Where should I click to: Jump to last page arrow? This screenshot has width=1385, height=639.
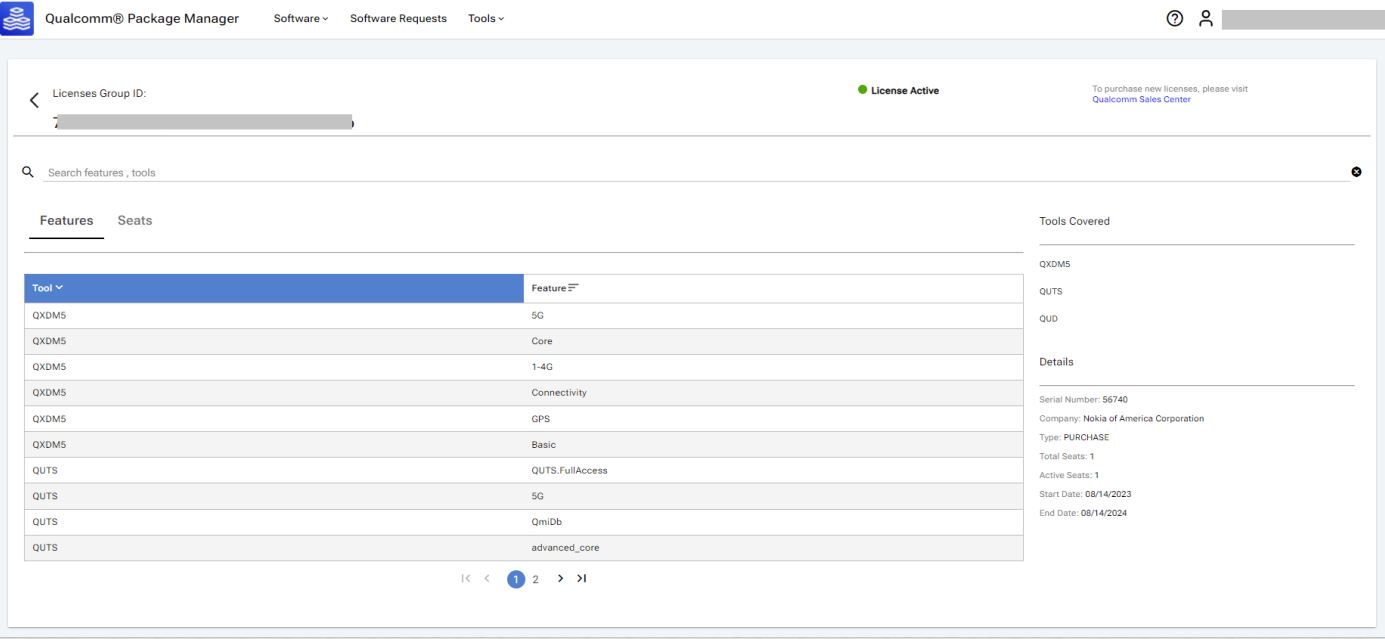pyautogui.click(x=582, y=579)
